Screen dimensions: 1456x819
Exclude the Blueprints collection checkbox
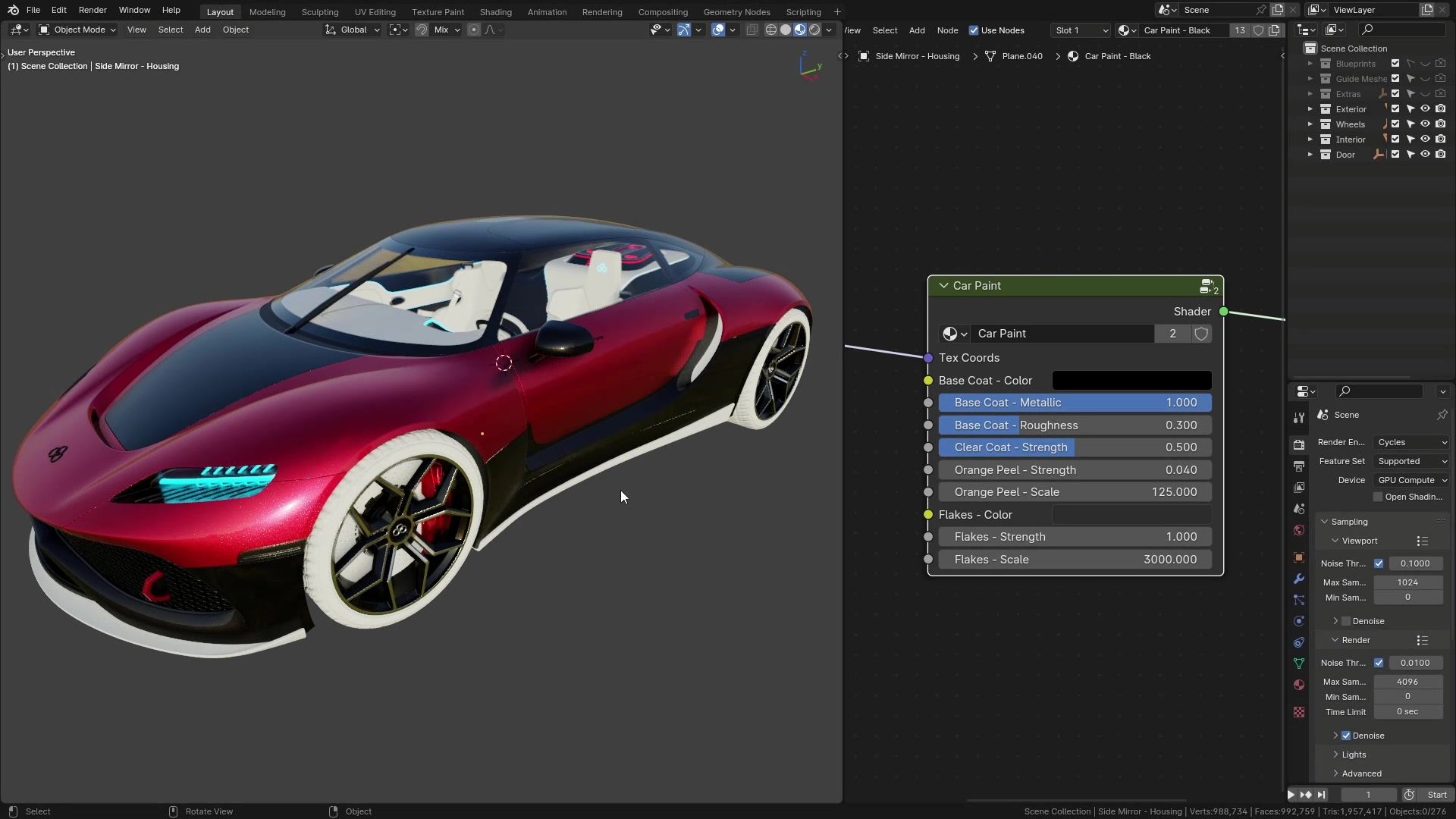1395,63
